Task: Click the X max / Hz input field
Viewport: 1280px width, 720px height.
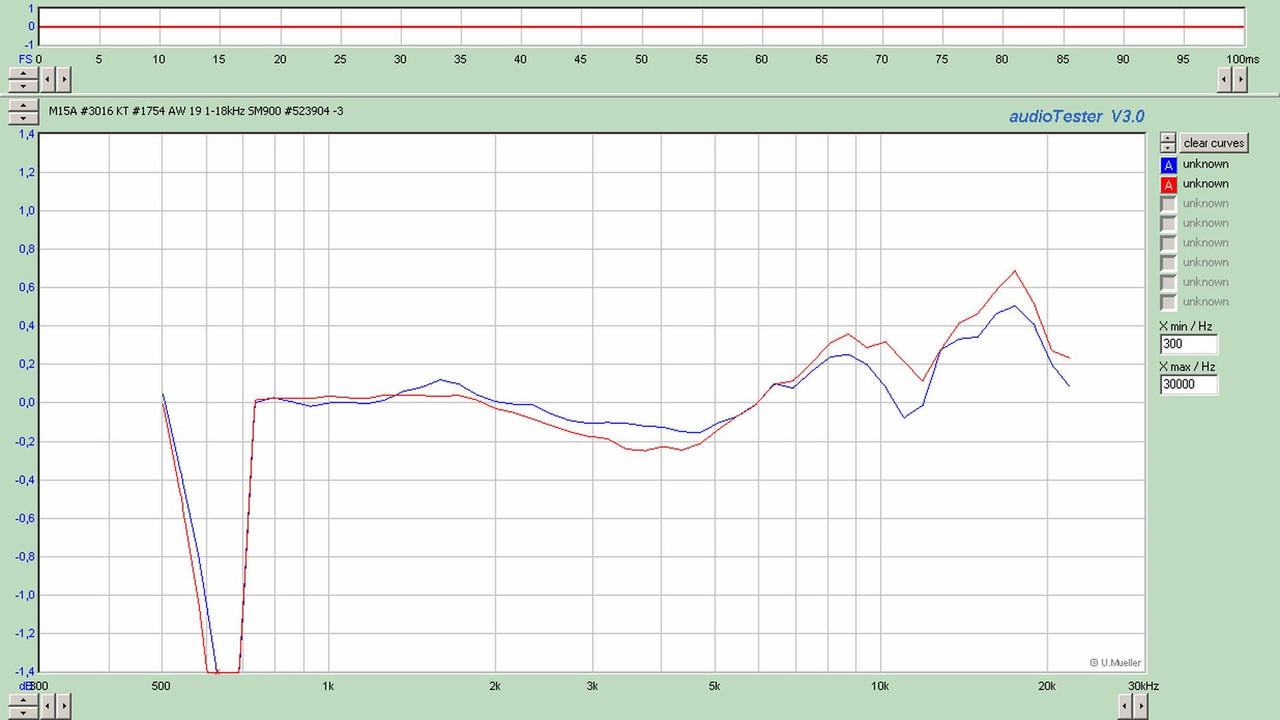Action: [x=1188, y=384]
